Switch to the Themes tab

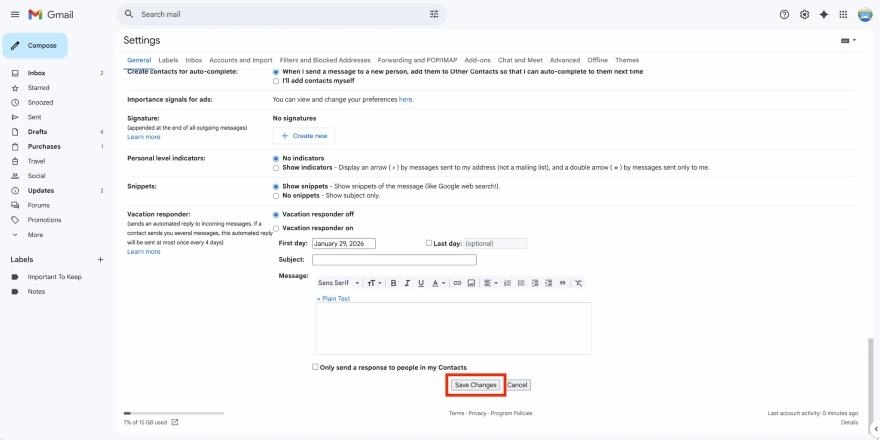tap(627, 60)
